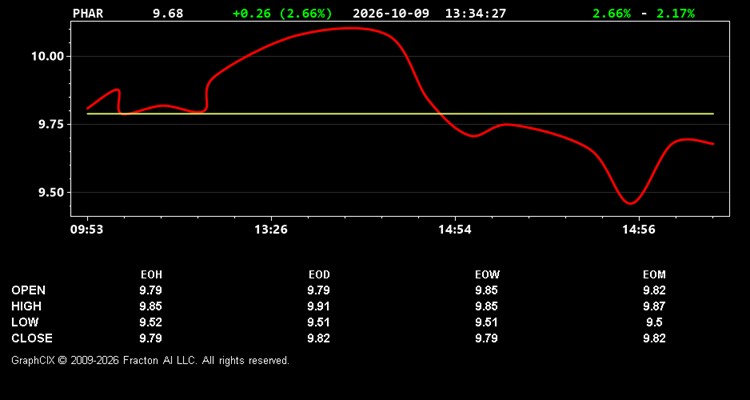Click the PHAR ticker symbol
Image resolution: width=750 pixels, height=400 pixels.
[x=88, y=13]
